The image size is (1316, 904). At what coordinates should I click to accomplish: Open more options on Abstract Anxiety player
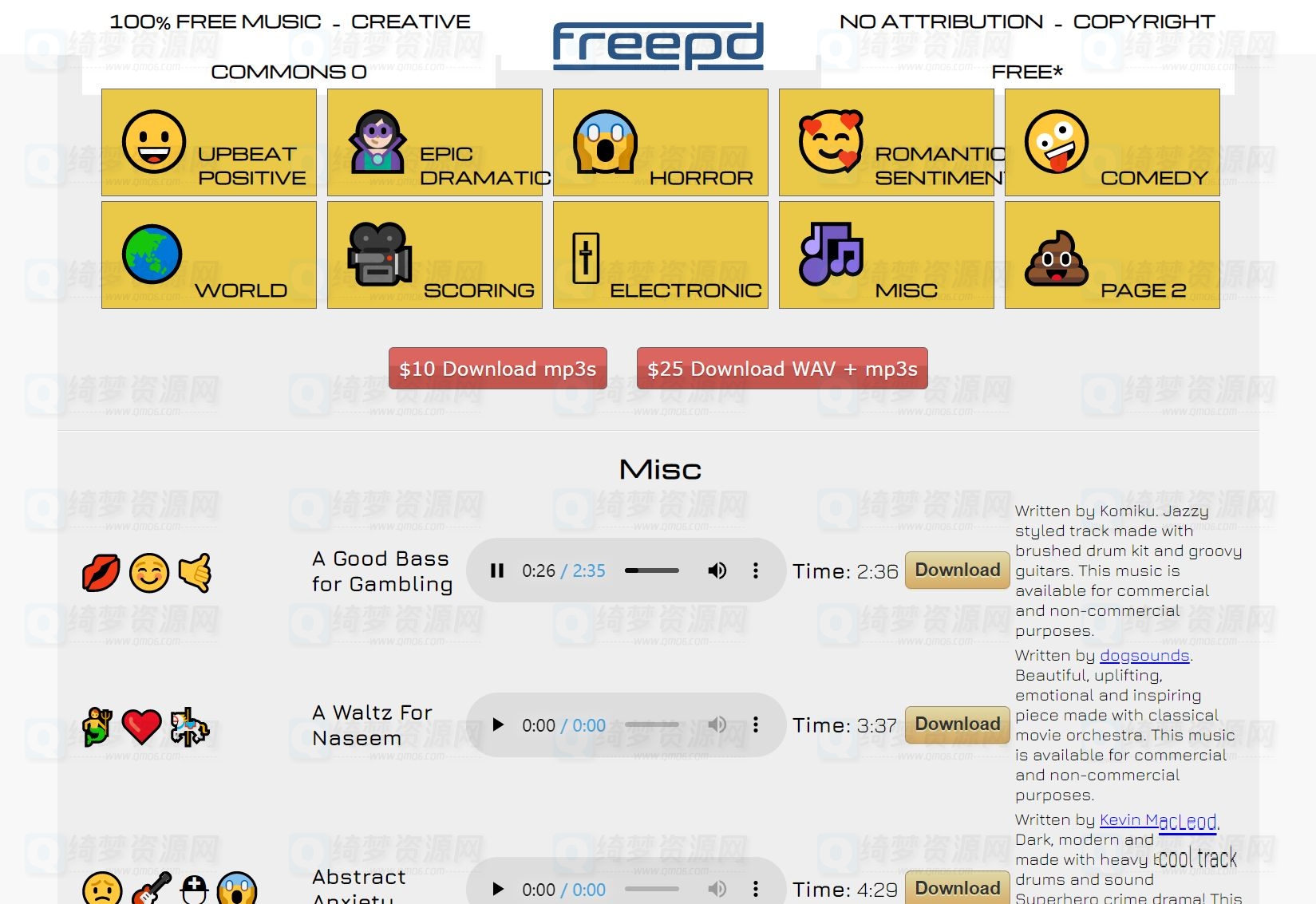pos(756,889)
